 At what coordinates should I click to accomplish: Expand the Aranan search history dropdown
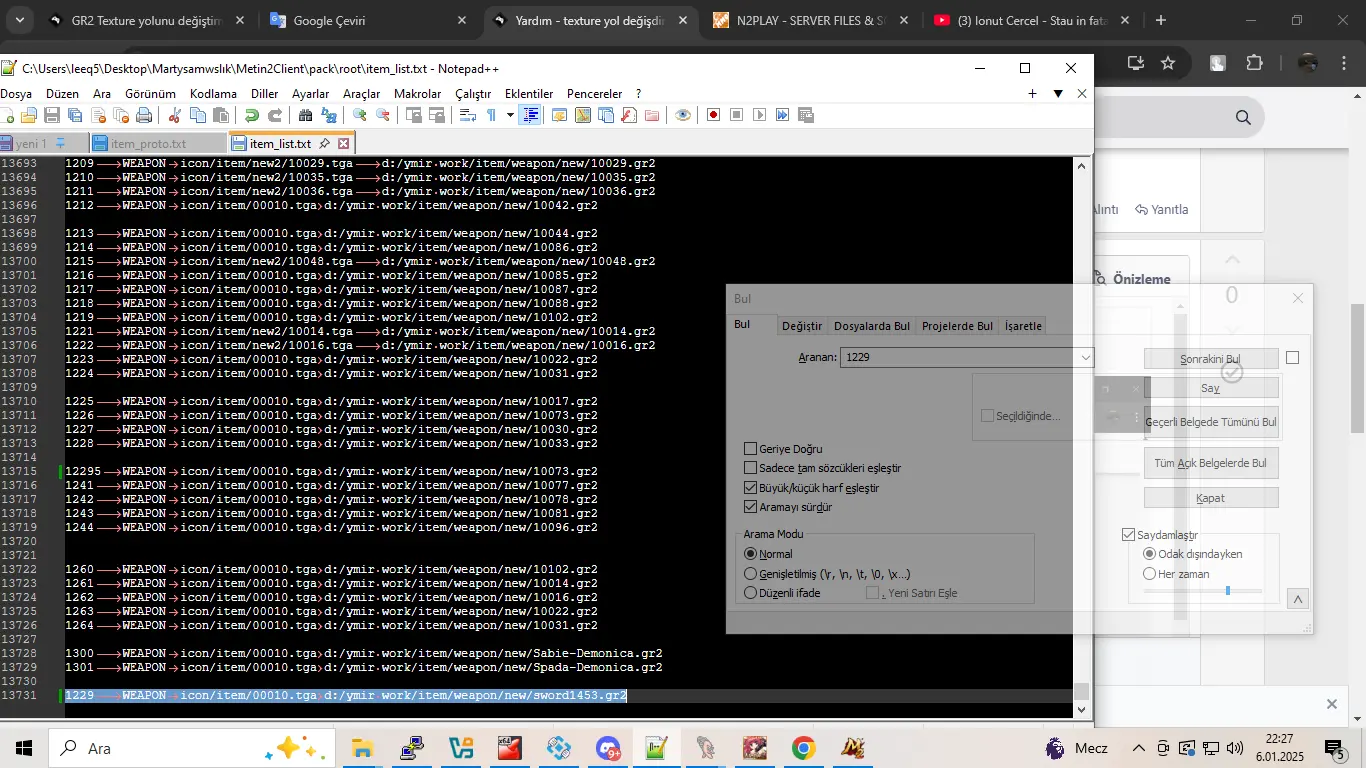coord(1085,357)
